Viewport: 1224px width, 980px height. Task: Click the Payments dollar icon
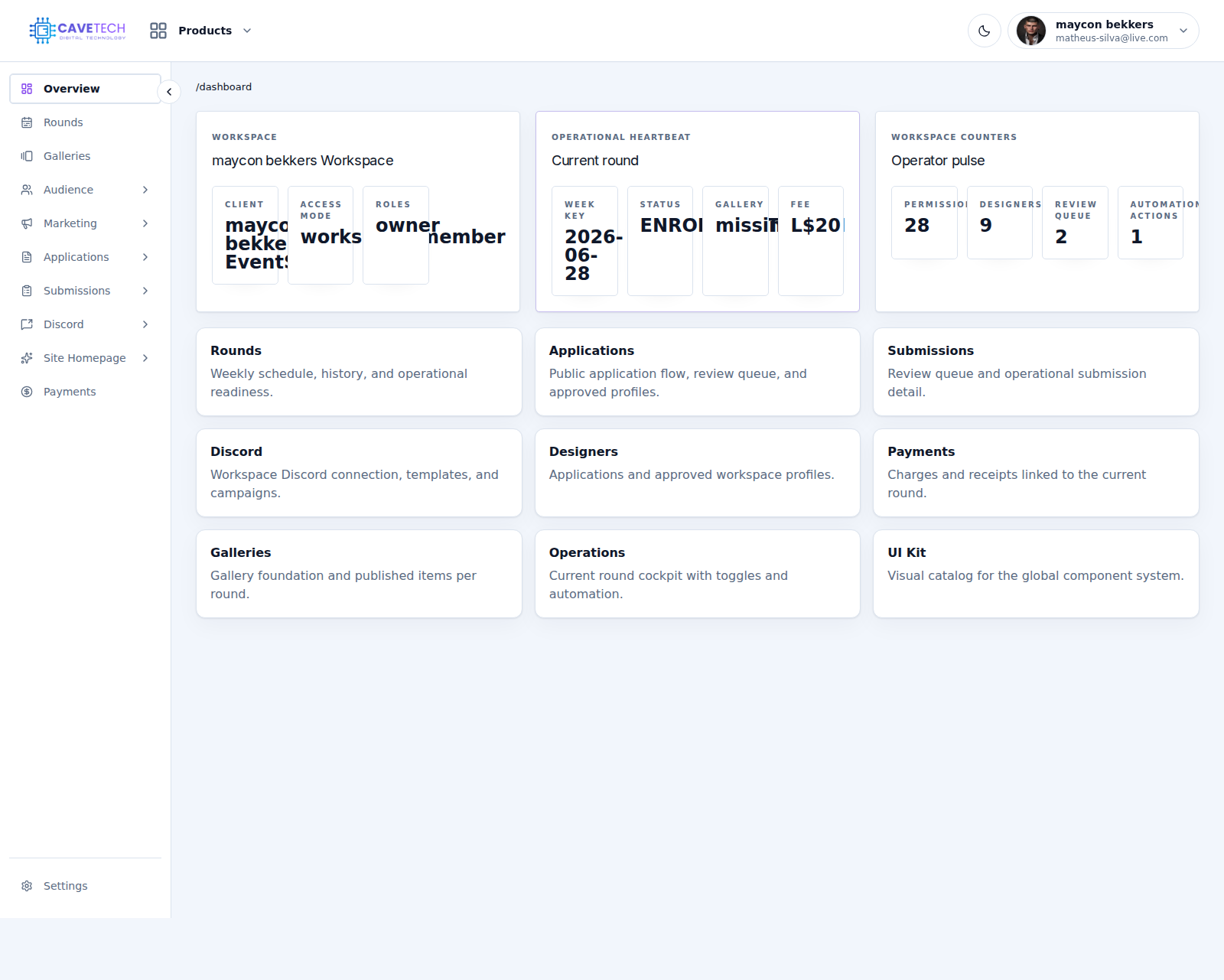click(x=27, y=392)
